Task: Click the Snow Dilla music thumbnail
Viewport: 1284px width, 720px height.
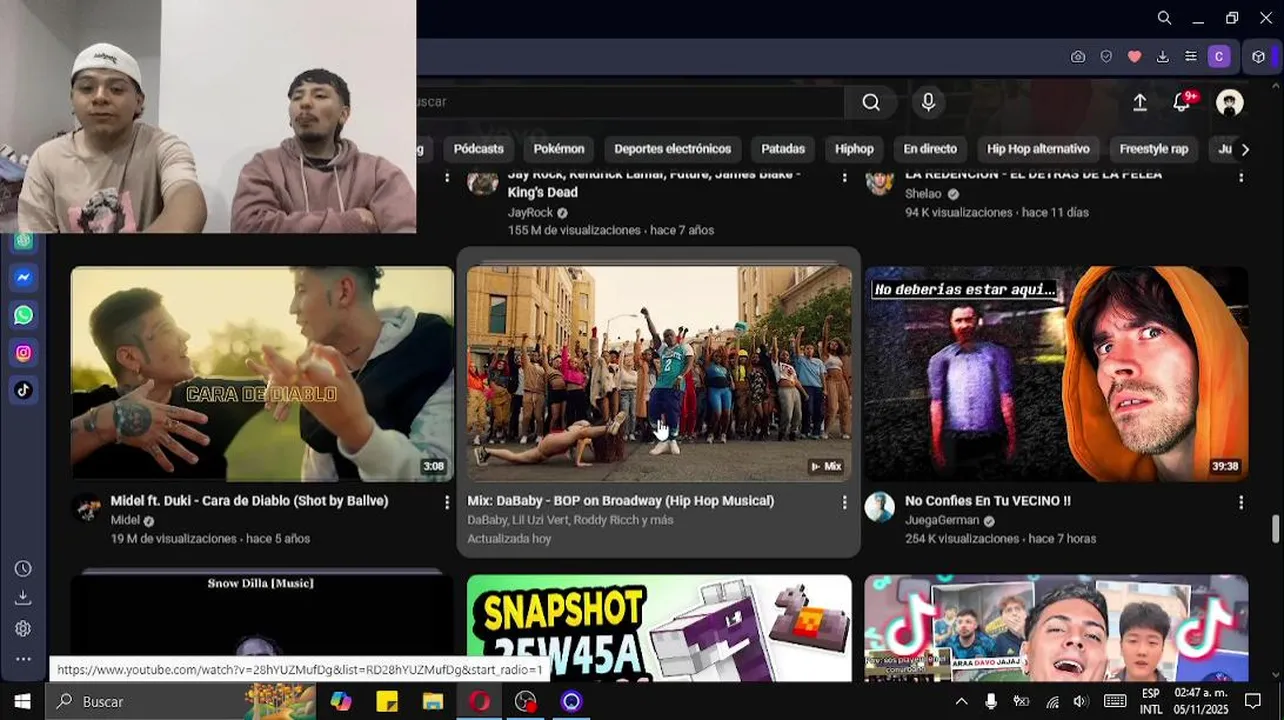Action: tap(262, 628)
